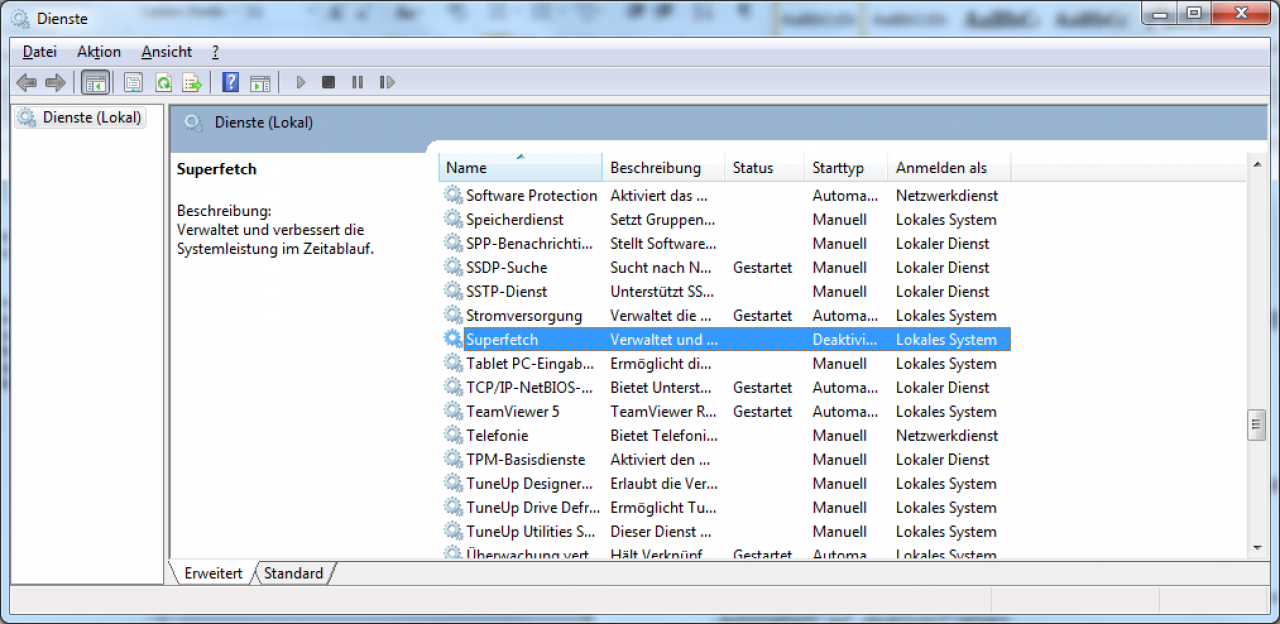The height and width of the screenshot is (624, 1280).
Task: Select the TeamViewer 5 service row
Action: pyautogui.click(x=726, y=411)
